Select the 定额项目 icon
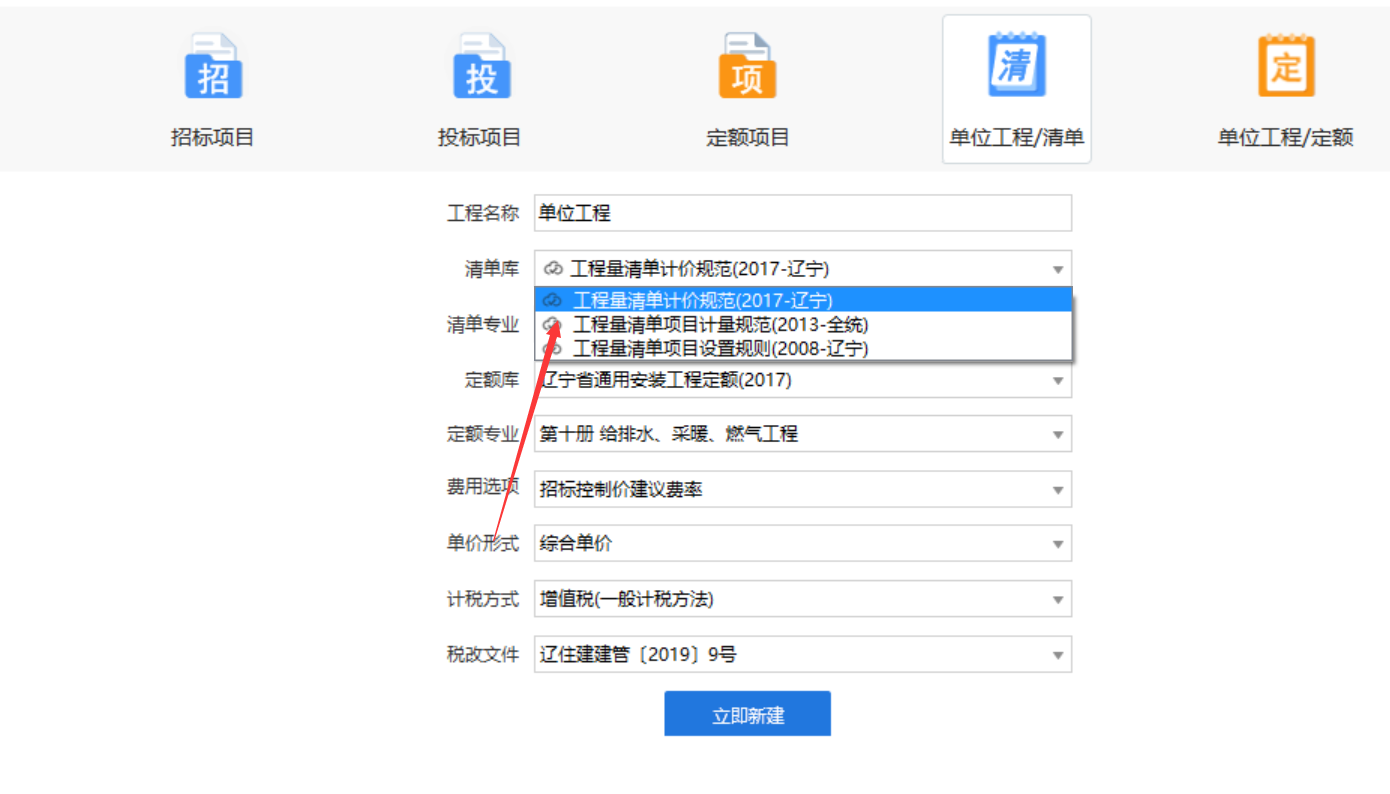Image resolution: width=1390 pixels, height=794 pixels. pos(748,66)
